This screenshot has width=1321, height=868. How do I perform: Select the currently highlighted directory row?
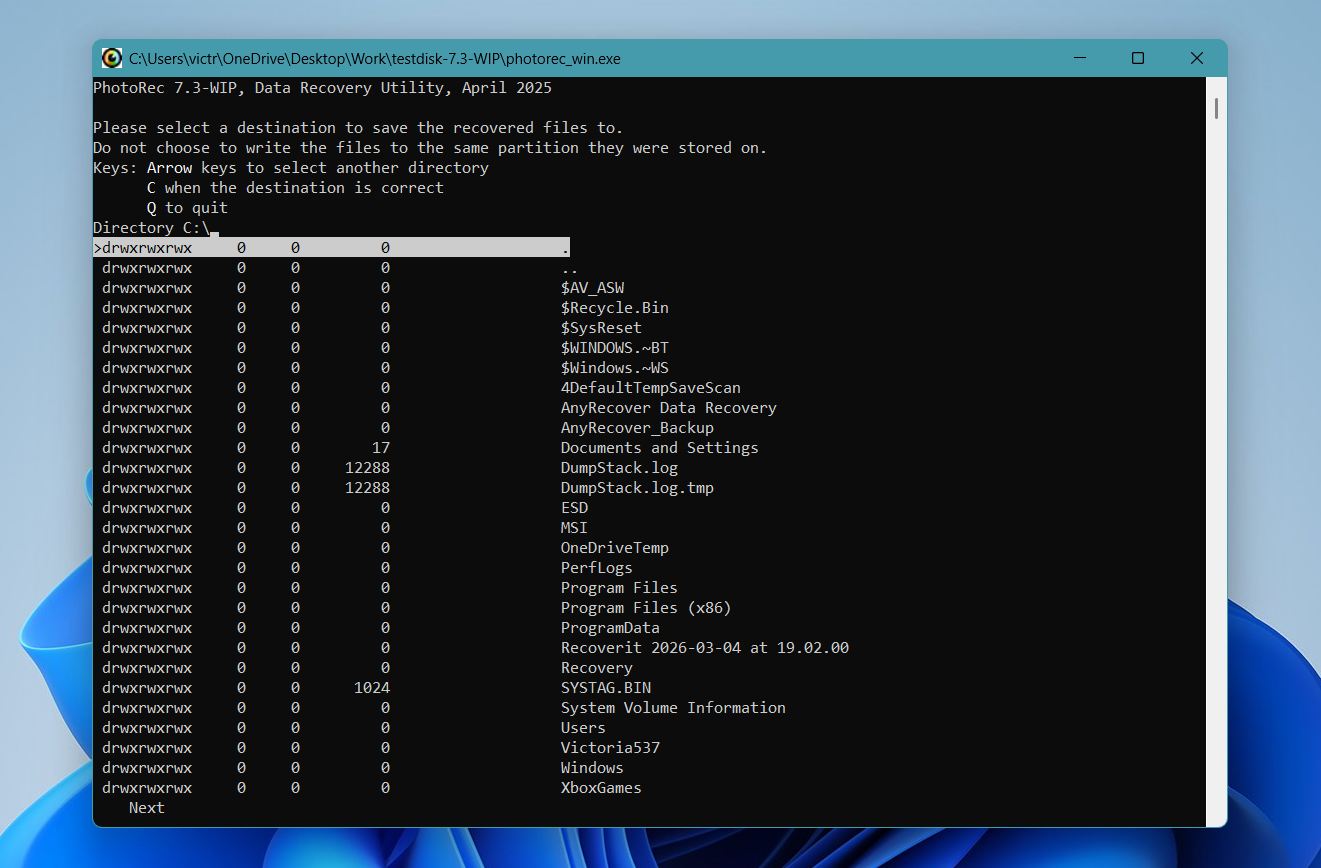(x=330, y=247)
